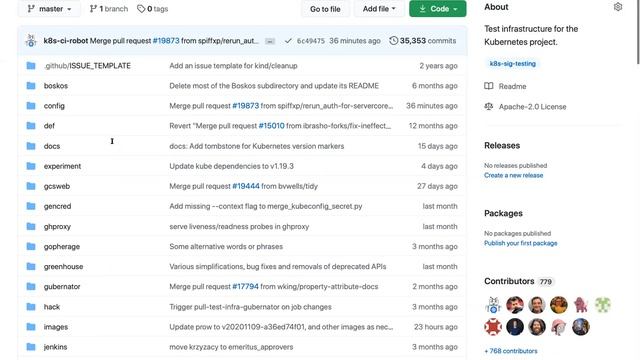Open the green Code dropdown
This screenshot has height=360, width=640.
[x=438, y=9]
